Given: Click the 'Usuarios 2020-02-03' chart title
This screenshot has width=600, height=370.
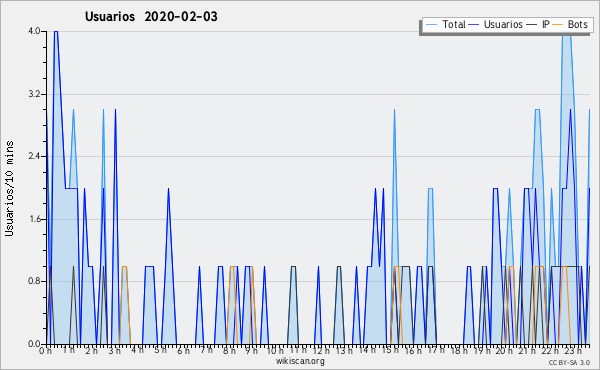Looking at the screenshot, I should (151, 16).
